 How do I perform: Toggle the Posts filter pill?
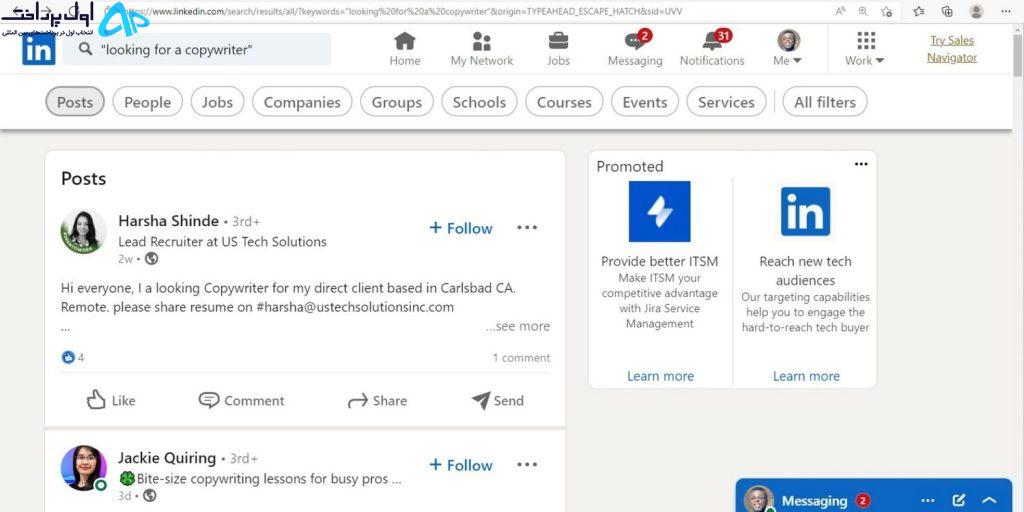pos(74,102)
